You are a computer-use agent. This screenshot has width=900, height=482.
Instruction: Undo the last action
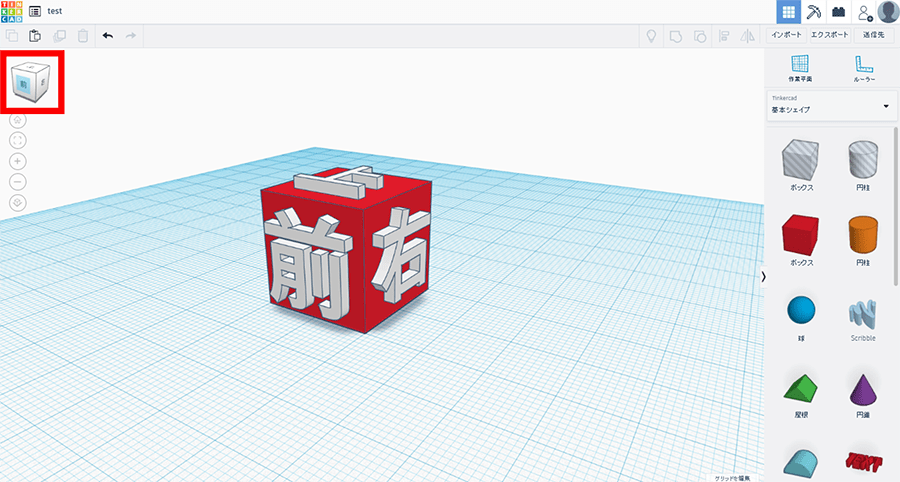pyautogui.click(x=107, y=36)
